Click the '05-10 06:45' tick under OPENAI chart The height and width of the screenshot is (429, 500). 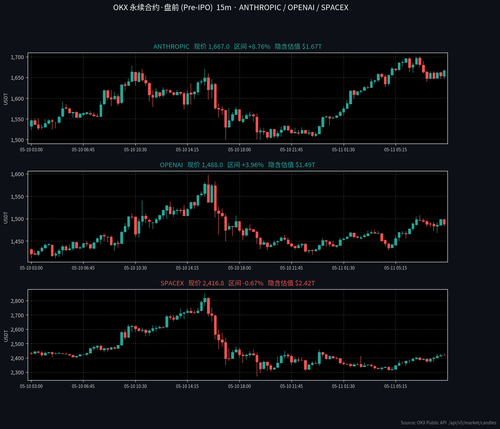click(83, 268)
